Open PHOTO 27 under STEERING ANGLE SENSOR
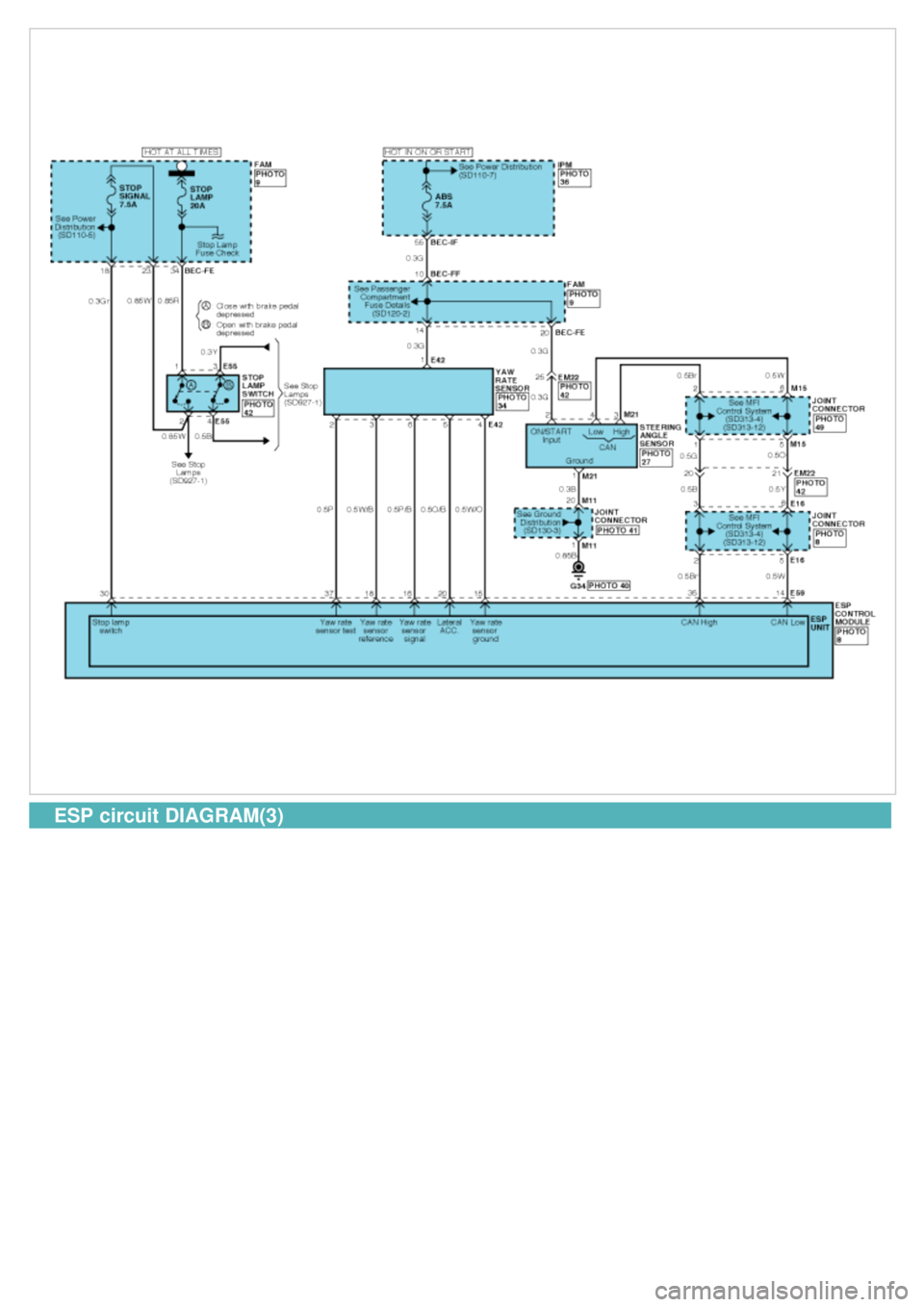924x1307 pixels. click(x=655, y=457)
